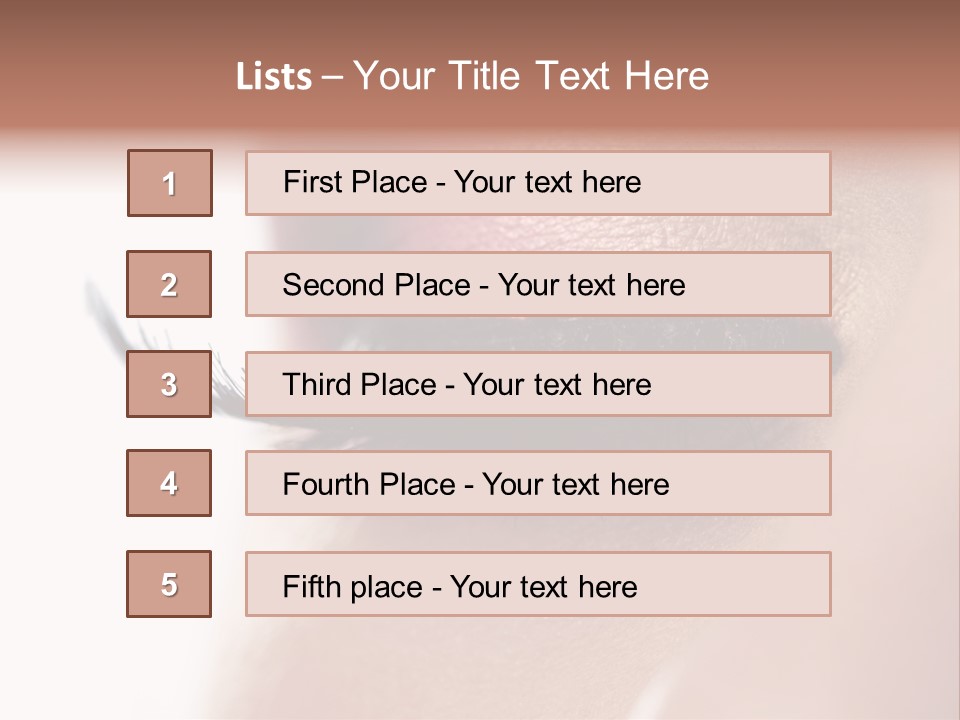This screenshot has height=720, width=960.
Task: Click the number 3 square
Action: click(169, 384)
